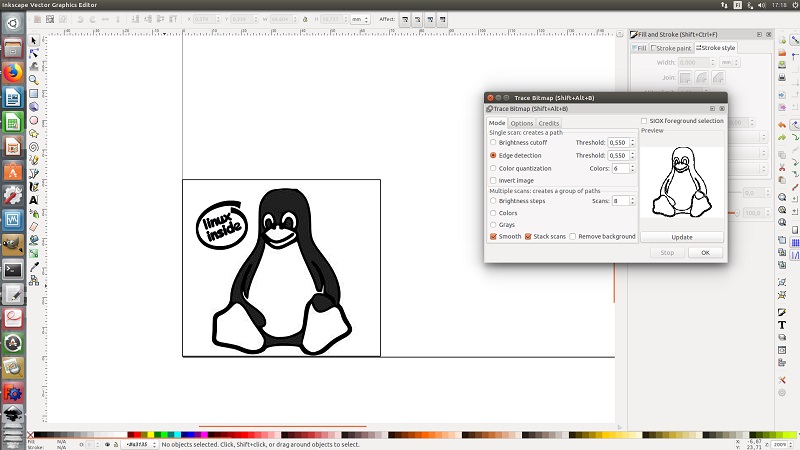
Task: Enable Invert image checkbox
Action: 493,180
